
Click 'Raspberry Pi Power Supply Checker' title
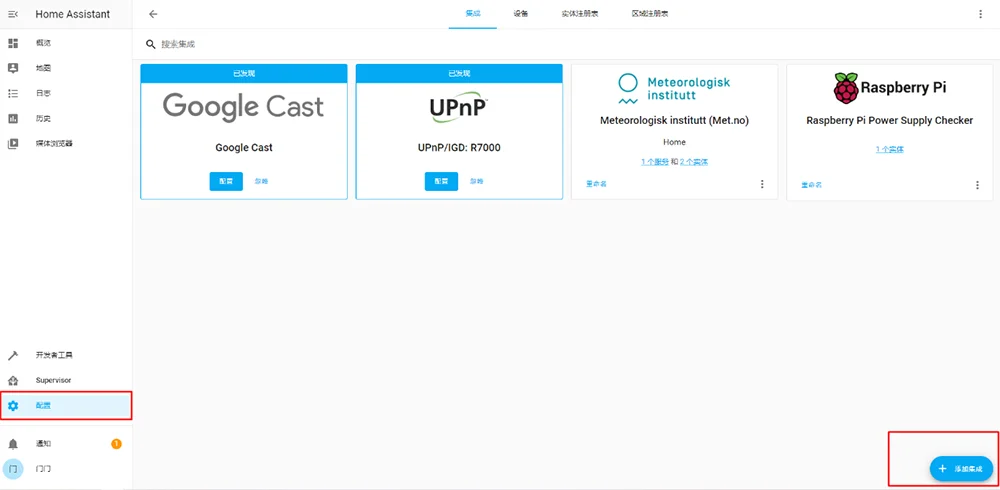tap(890, 120)
